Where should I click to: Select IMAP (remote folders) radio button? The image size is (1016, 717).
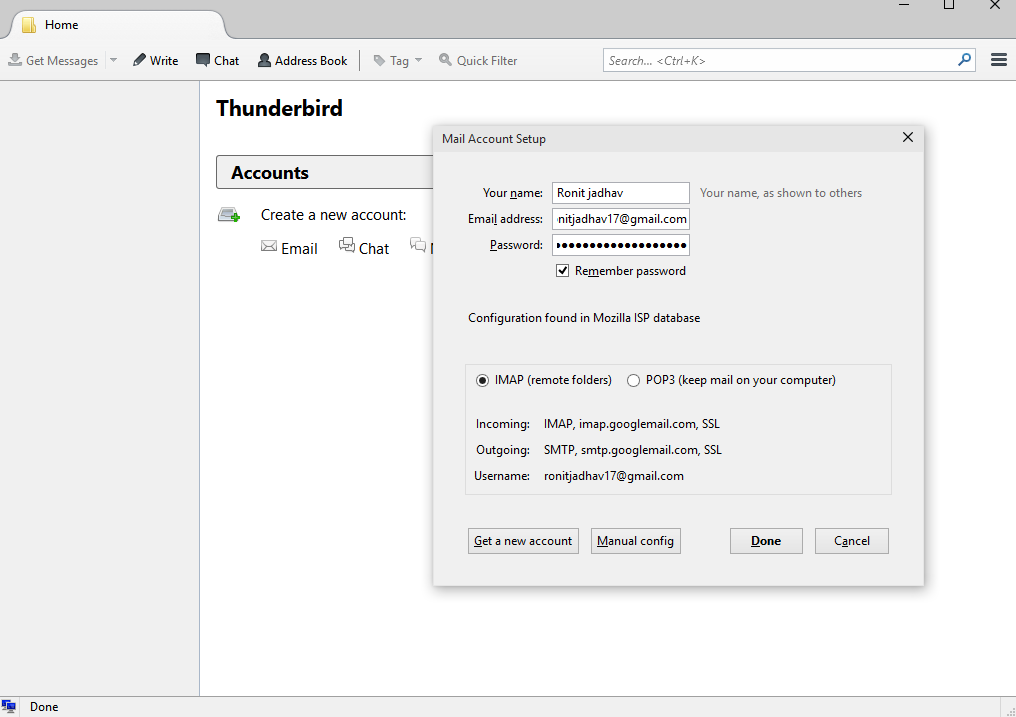tap(482, 380)
